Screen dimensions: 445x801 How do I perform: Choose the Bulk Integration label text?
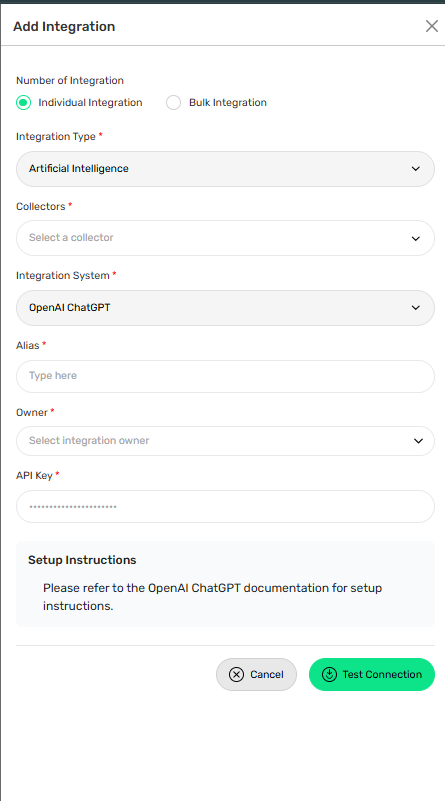click(x=228, y=103)
